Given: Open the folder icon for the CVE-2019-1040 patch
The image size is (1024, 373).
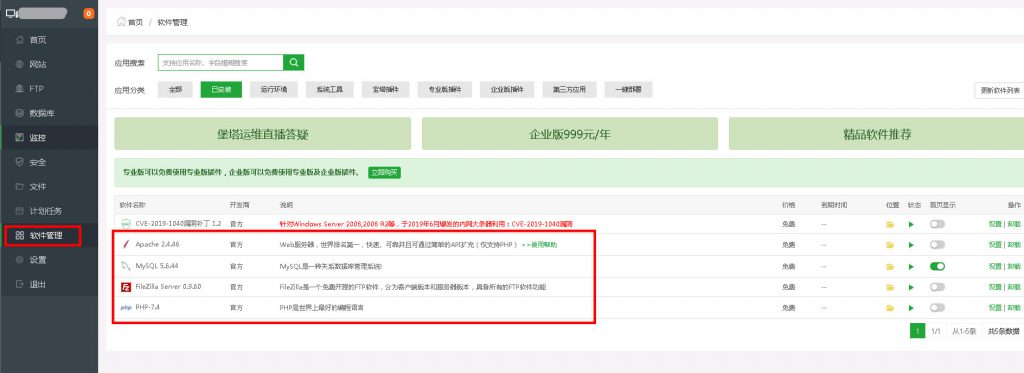Looking at the screenshot, I should tap(889, 225).
